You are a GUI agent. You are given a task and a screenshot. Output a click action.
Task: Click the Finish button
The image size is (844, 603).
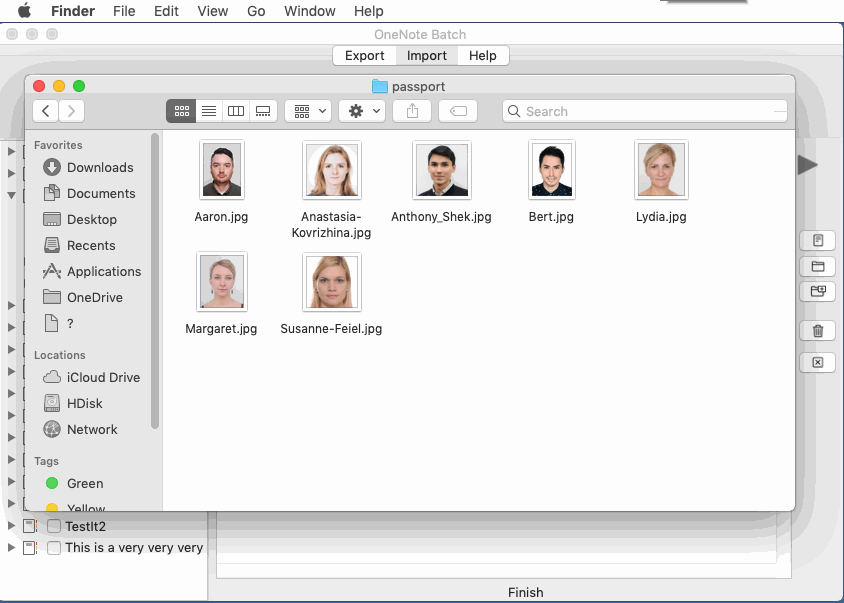coord(525,592)
